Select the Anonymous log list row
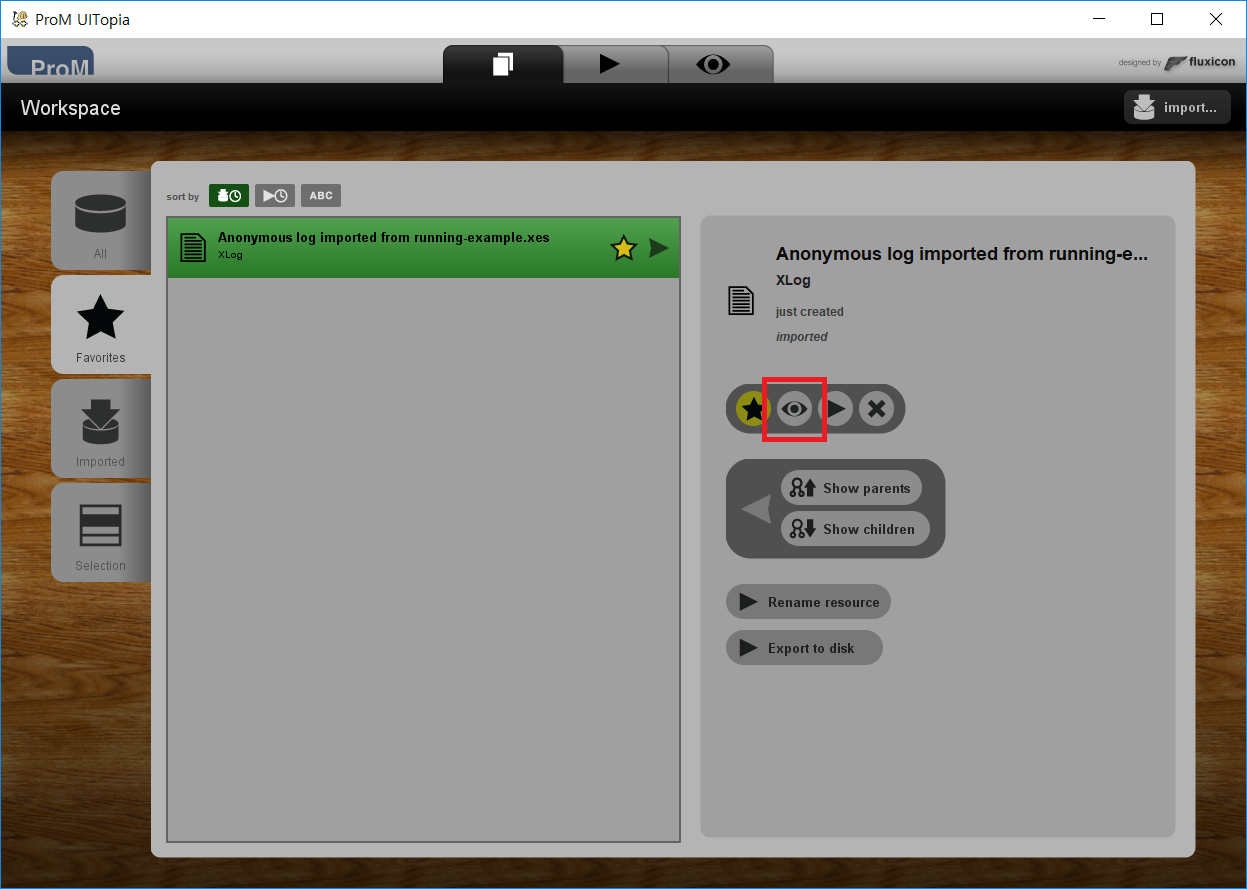This screenshot has width=1247, height=889. click(x=424, y=247)
